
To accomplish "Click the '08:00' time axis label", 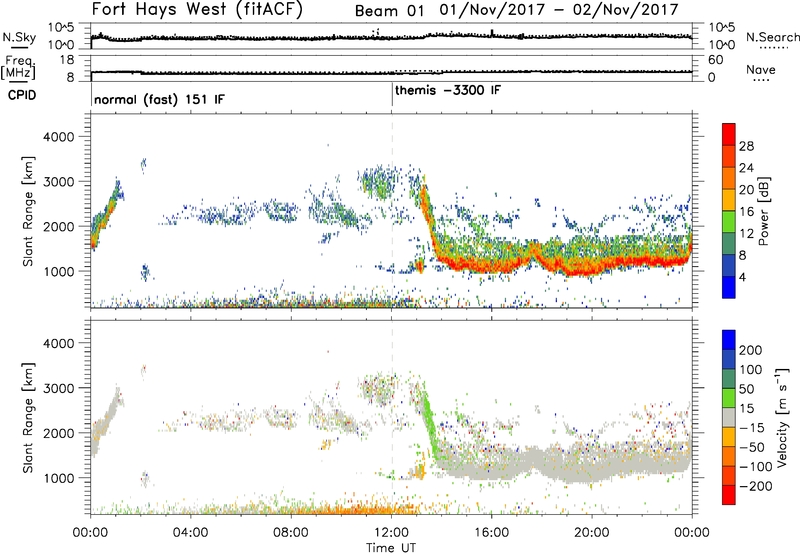I will pos(291,533).
